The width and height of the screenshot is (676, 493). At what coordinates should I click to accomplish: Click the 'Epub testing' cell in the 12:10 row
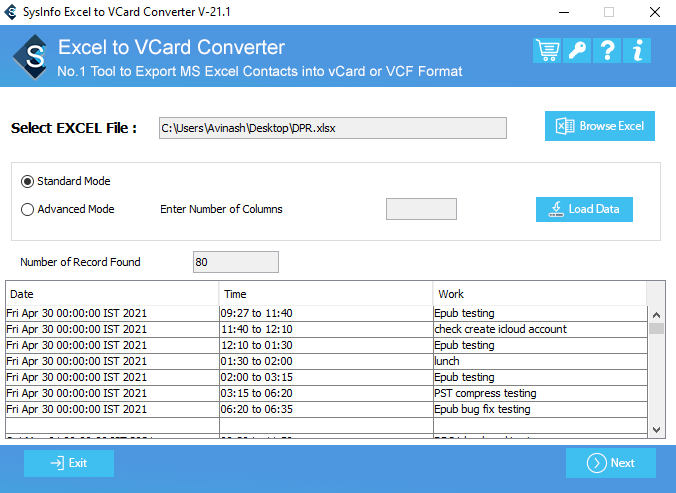(x=540, y=345)
